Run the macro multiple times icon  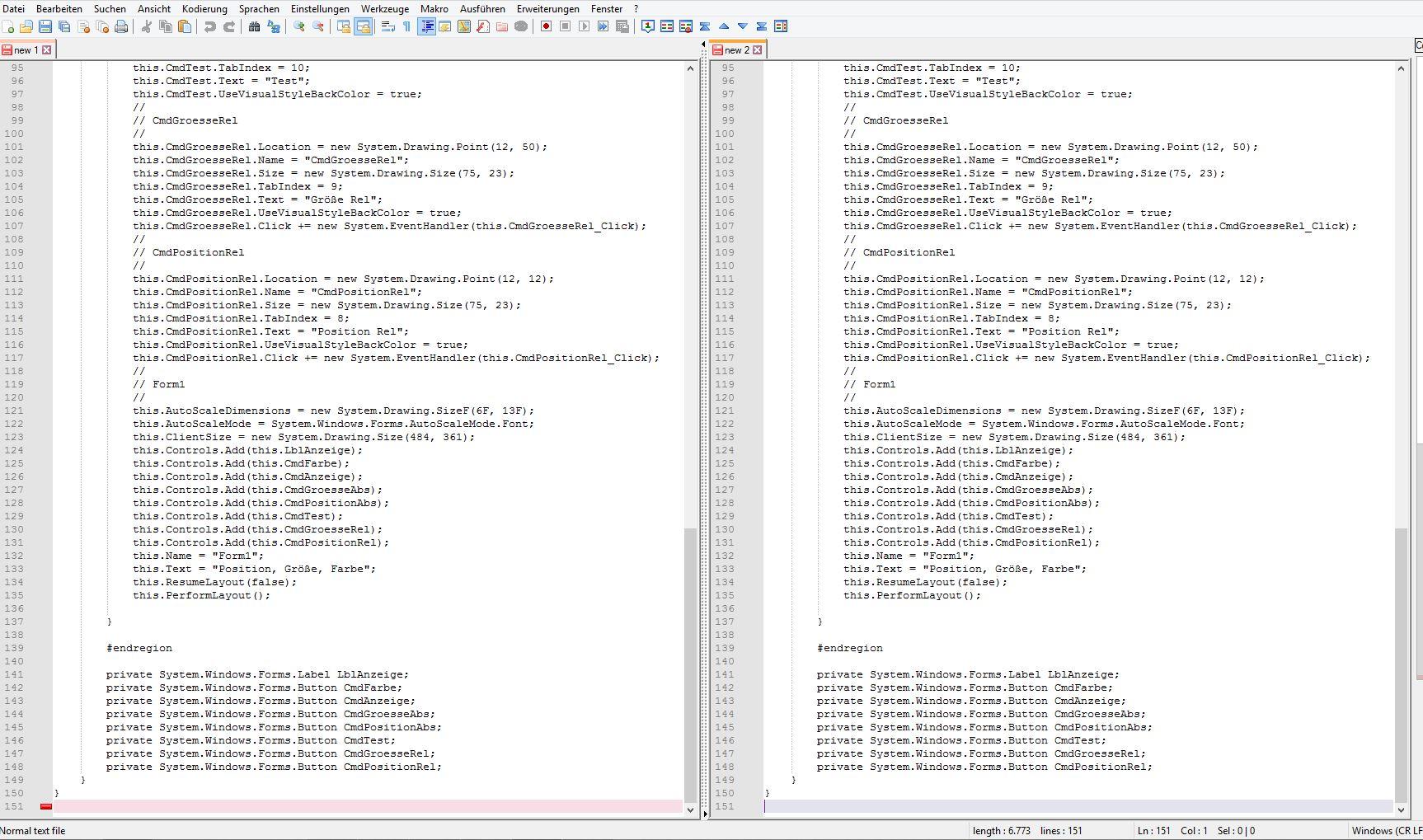point(603,26)
